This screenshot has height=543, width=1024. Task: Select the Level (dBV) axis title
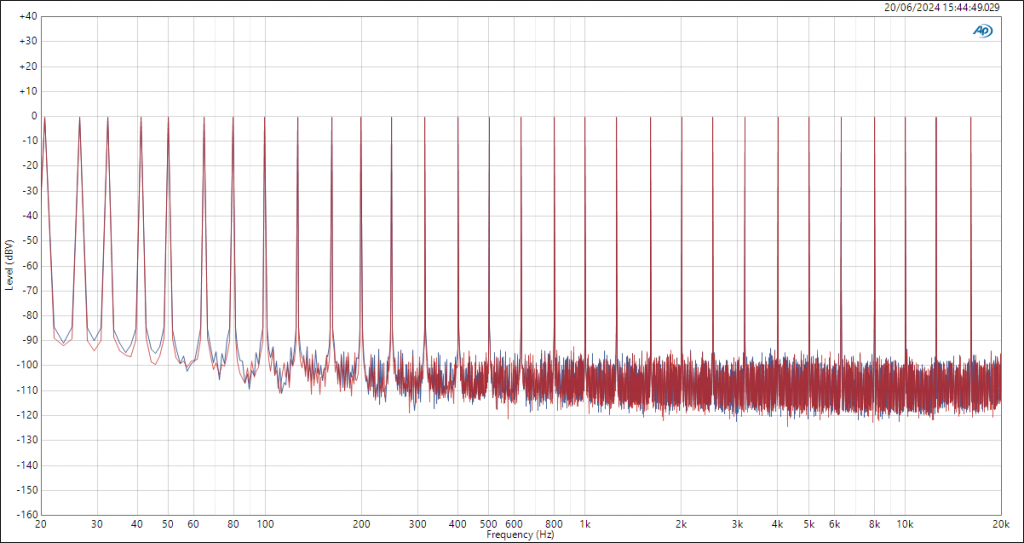[x=9, y=265]
